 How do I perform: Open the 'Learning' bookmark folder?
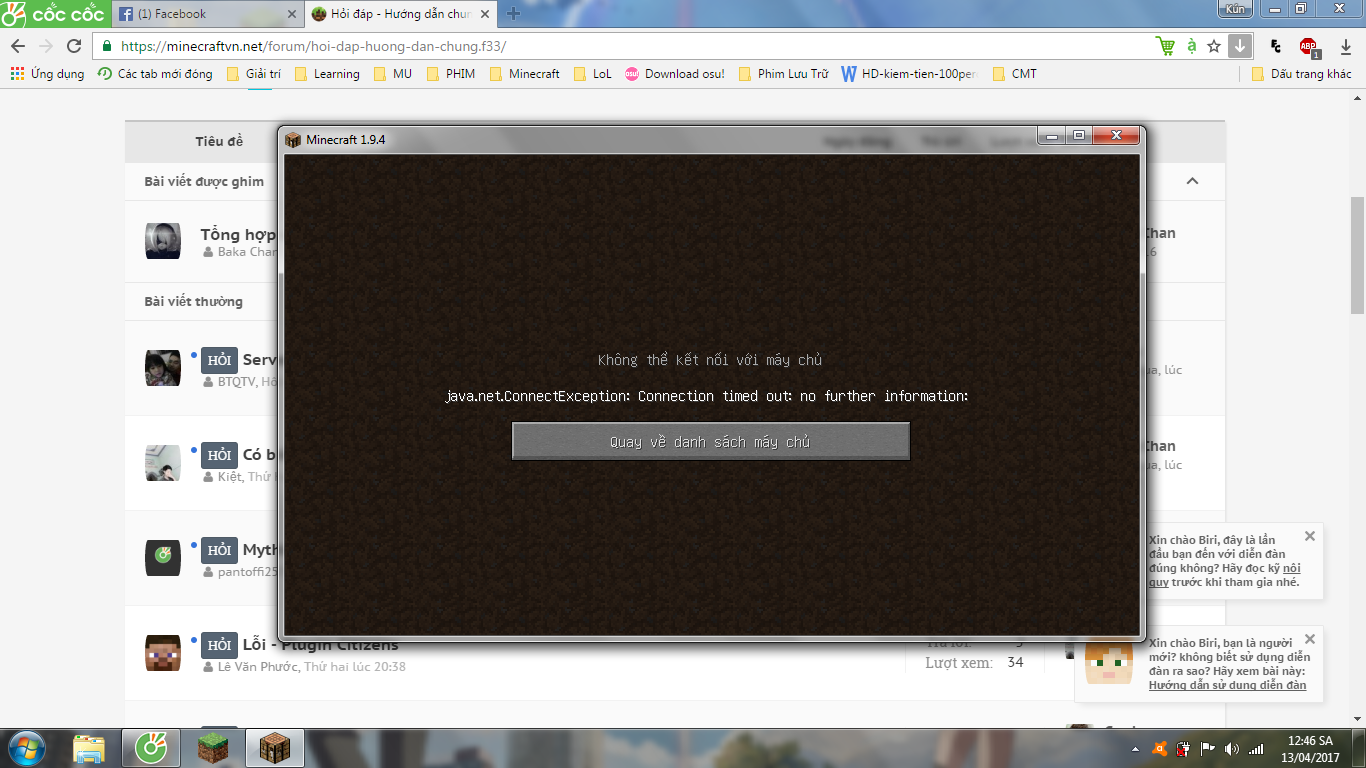tap(327, 74)
